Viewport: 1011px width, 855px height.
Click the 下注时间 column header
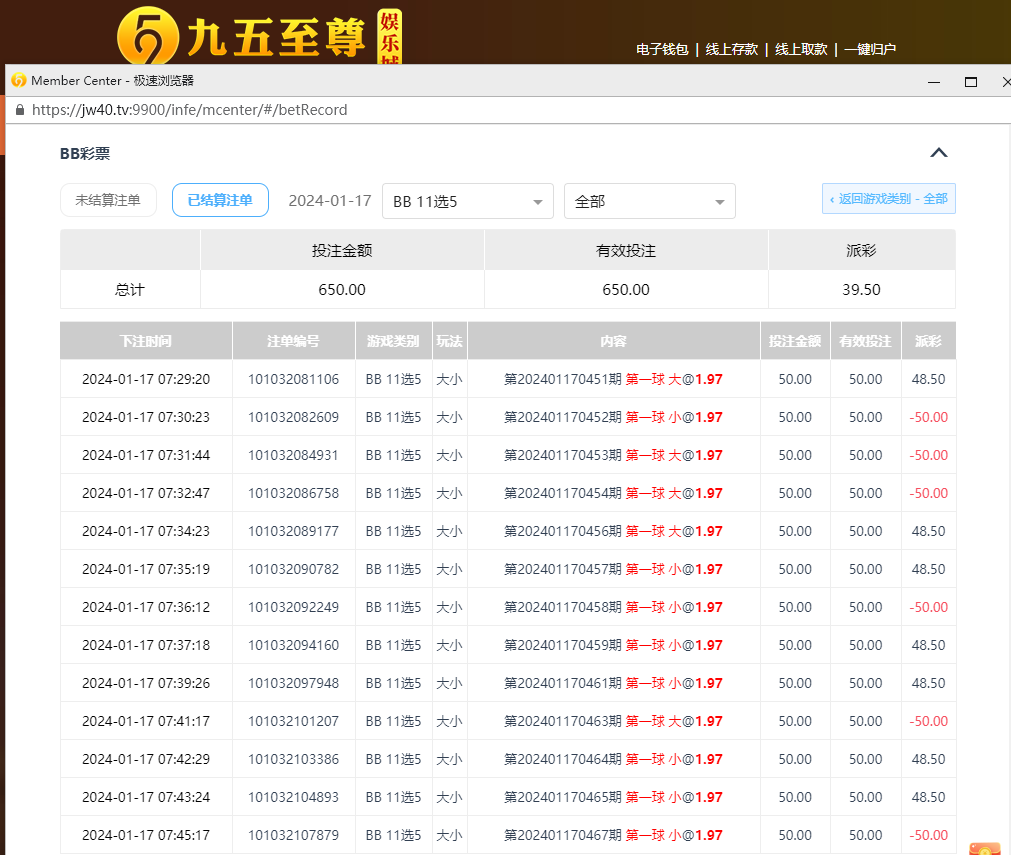click(x=146, y=341)
